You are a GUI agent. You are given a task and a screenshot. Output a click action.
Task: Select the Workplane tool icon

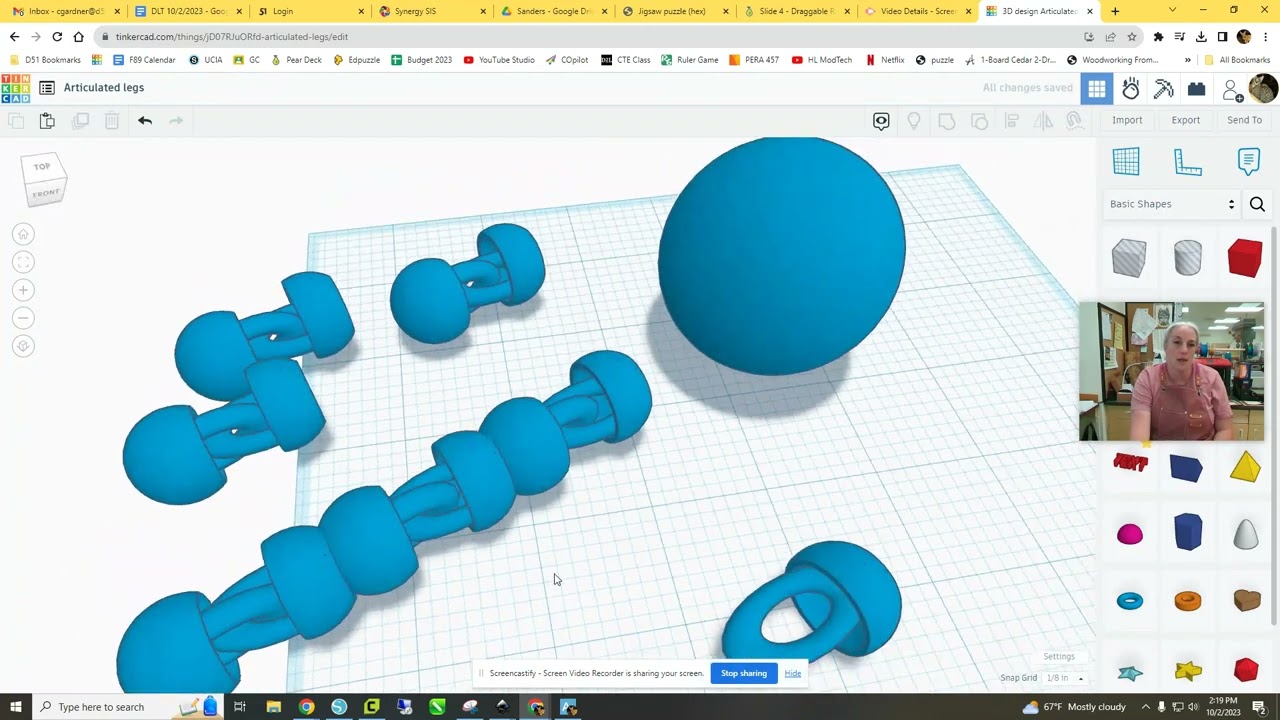coord(1126,161)
